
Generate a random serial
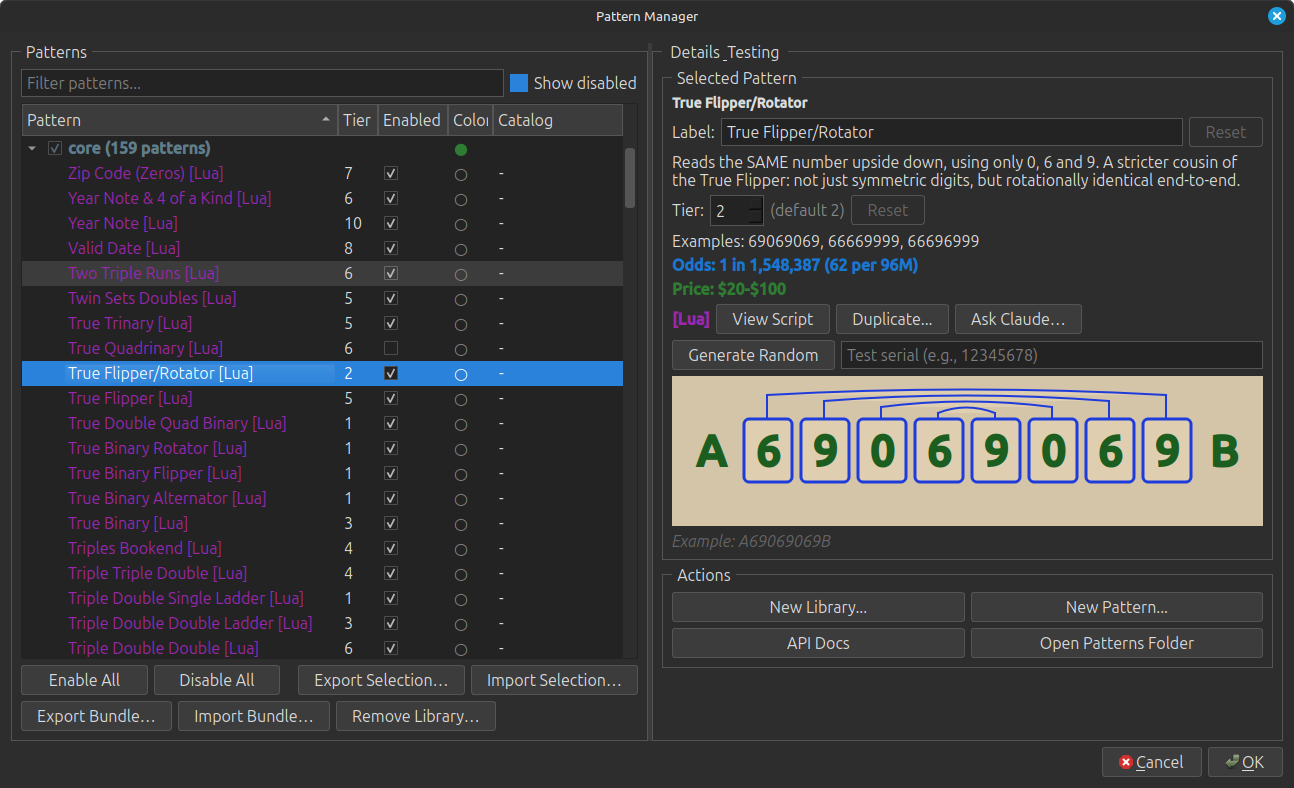(x=753, y=355)
